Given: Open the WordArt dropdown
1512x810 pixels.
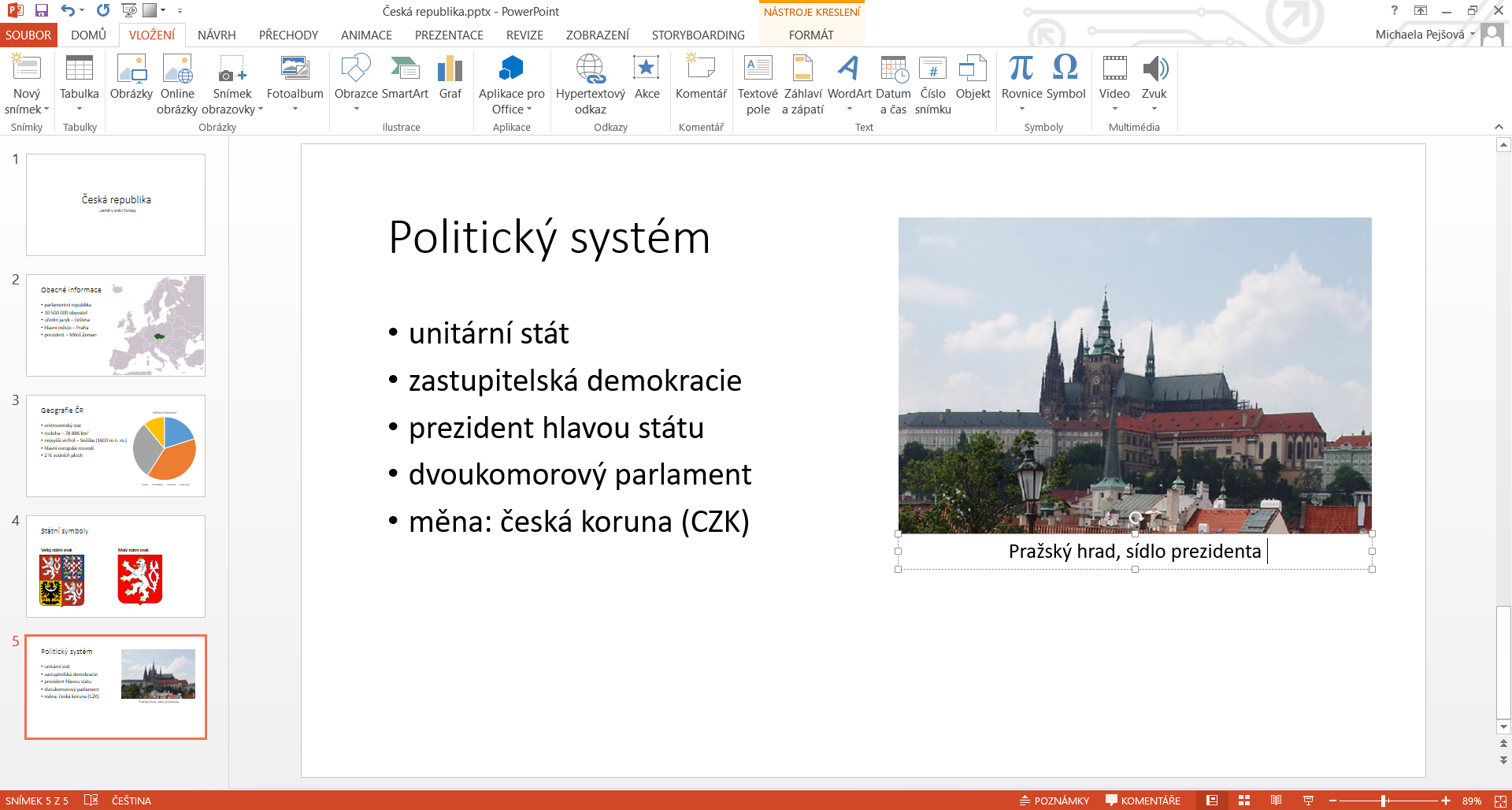Looking at the screenshot, I should [x=849, y=109].
